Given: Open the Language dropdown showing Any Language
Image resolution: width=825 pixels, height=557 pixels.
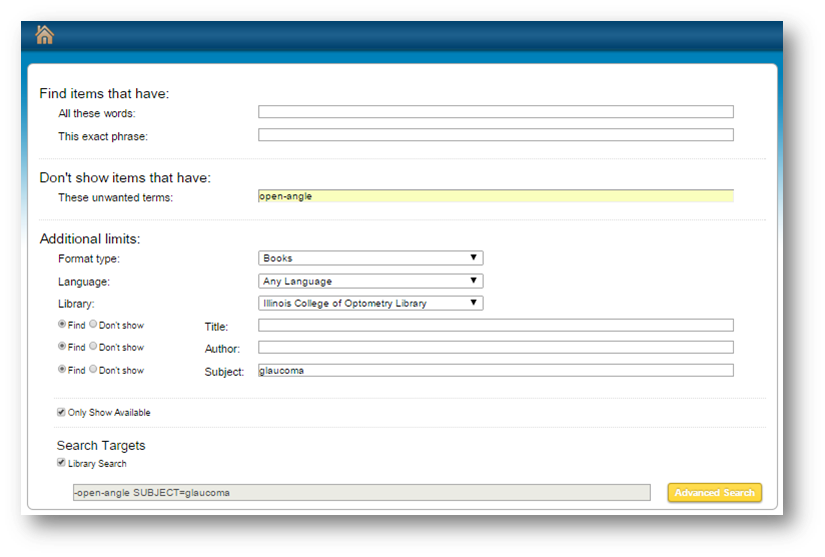Looking at the screenshot, I should (x=370, y=281).
